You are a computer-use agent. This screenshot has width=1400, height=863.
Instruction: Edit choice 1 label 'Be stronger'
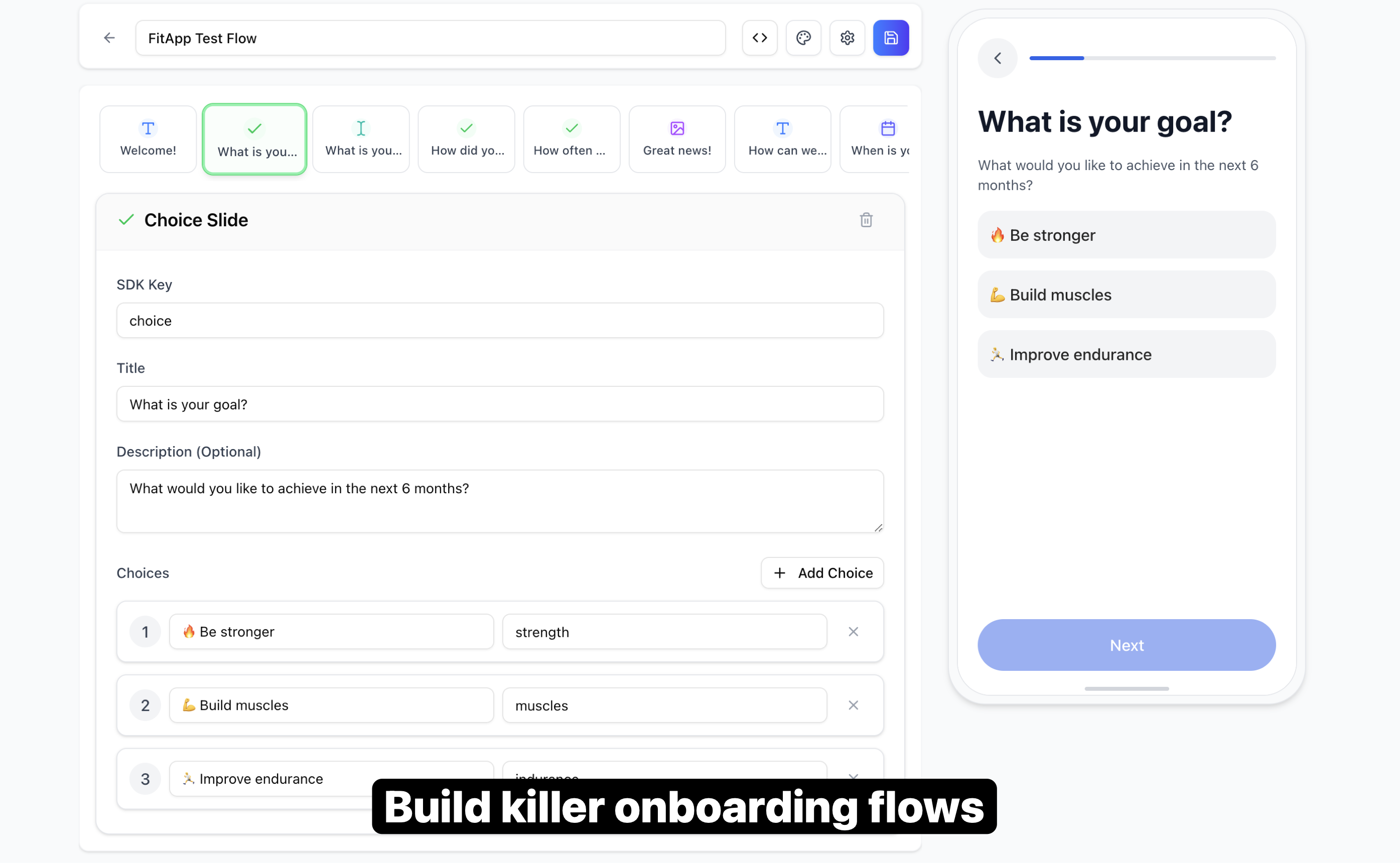coord(332,632)
